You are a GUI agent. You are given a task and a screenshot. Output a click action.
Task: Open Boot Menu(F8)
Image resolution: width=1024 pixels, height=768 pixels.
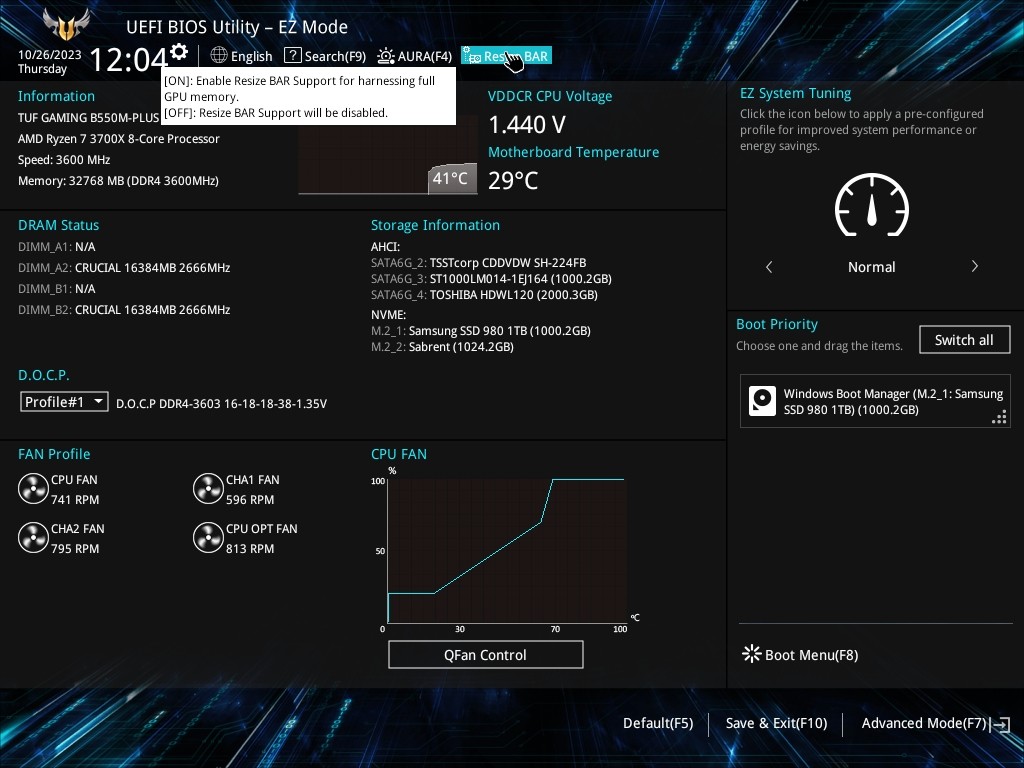[x=800, y=655]
